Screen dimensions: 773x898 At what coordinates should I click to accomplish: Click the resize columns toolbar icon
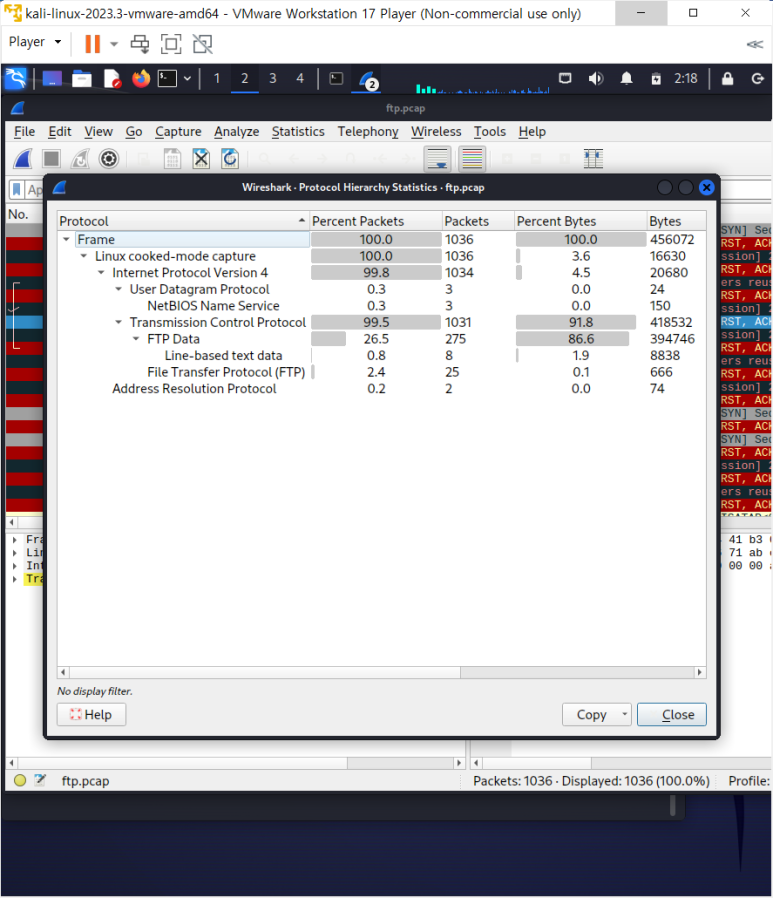tap(593, 159)
